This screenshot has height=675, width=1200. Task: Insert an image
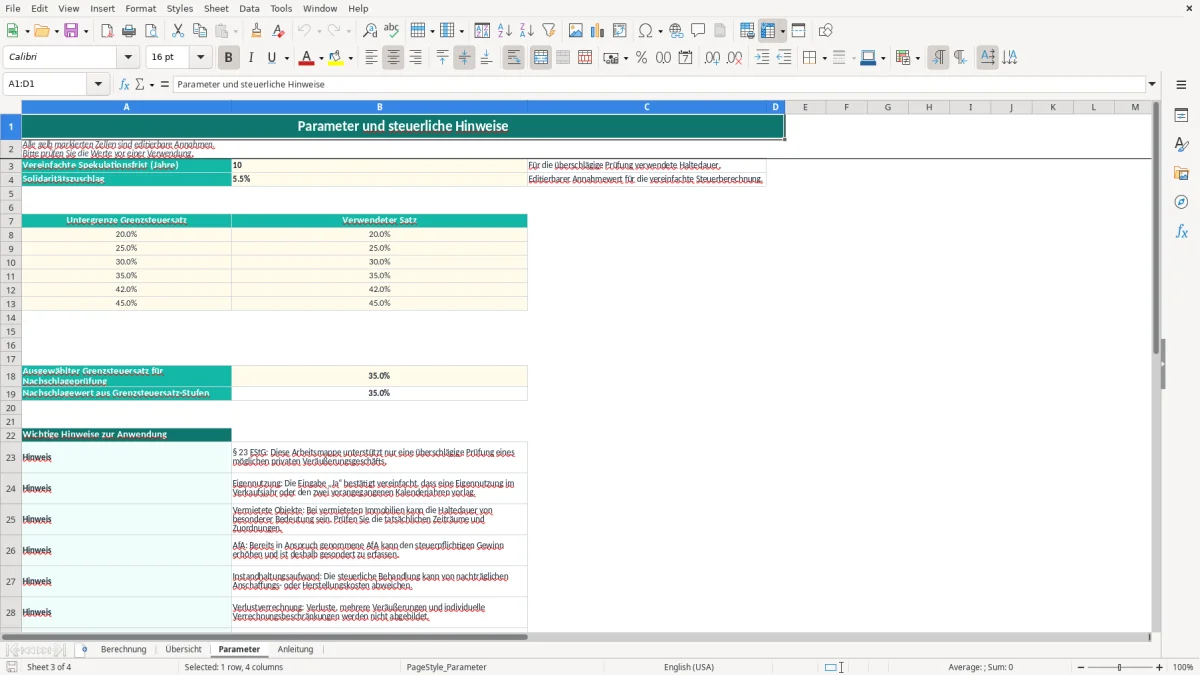click(x=576, y=31)
